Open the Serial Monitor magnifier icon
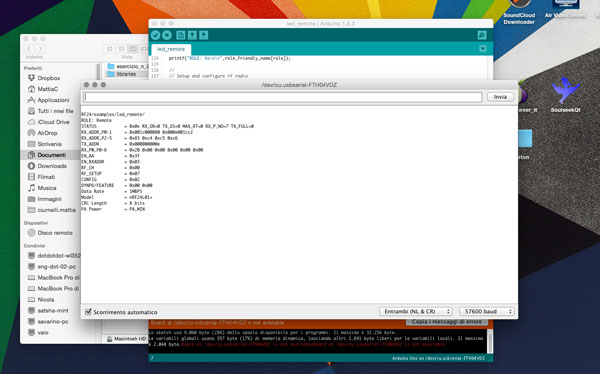The width and height of the screenshot is (600, 374). pyautogui.click(x=482, y=35)
